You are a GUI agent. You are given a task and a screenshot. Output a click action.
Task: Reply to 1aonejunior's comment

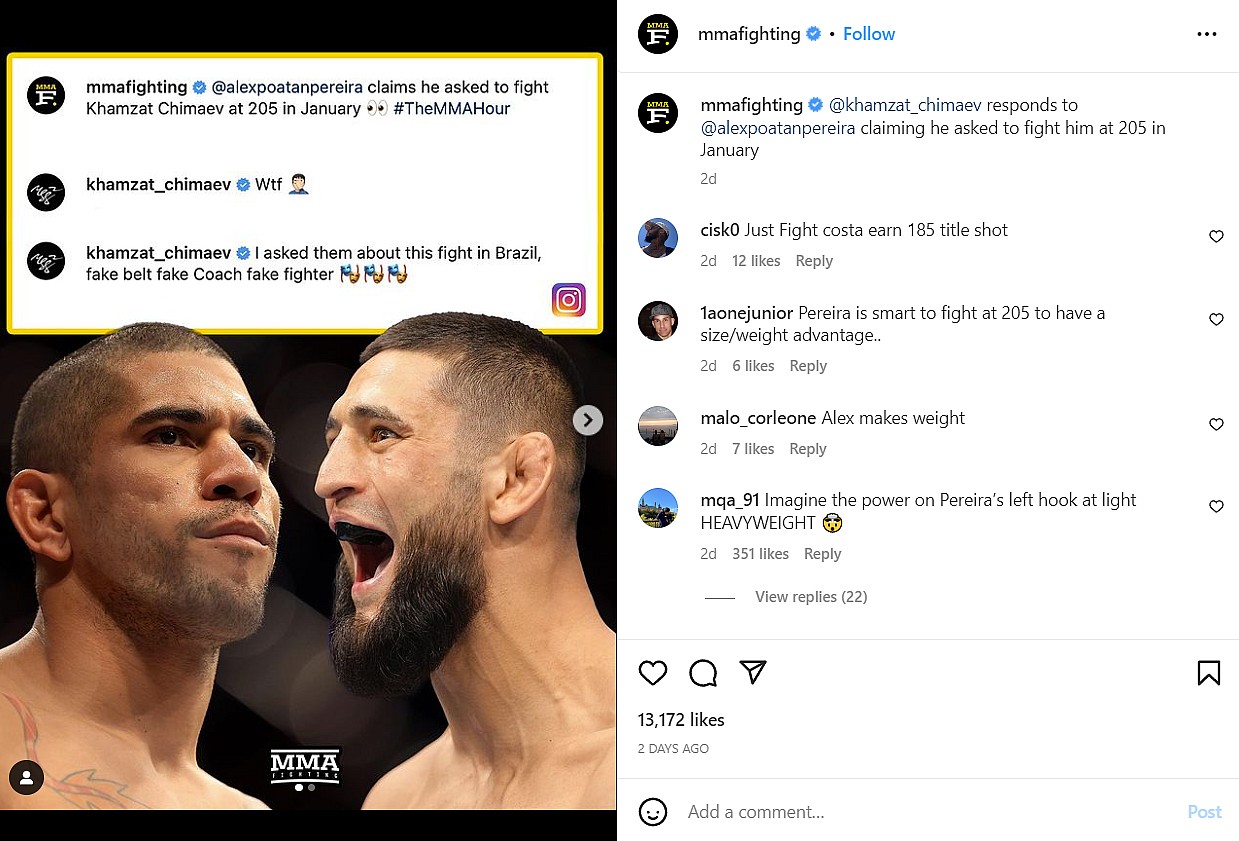[808, 366]
